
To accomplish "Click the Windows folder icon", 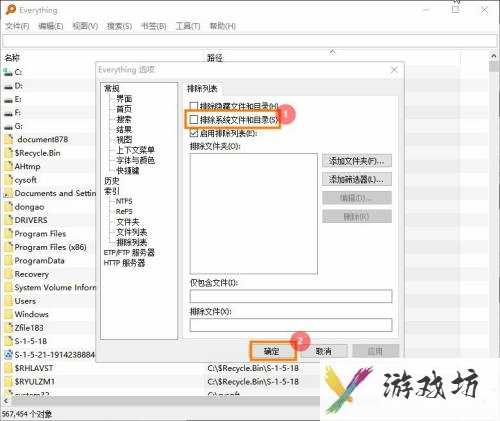I will (9, 314).
